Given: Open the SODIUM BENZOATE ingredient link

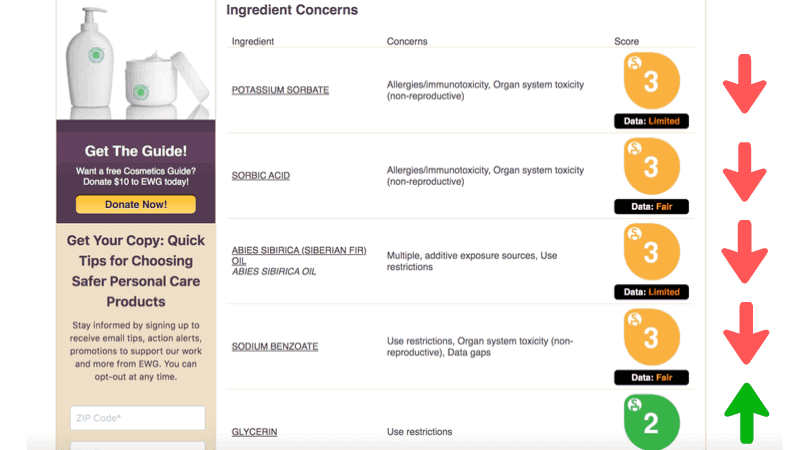Looking at the screenshot, I should pos(274,346).
